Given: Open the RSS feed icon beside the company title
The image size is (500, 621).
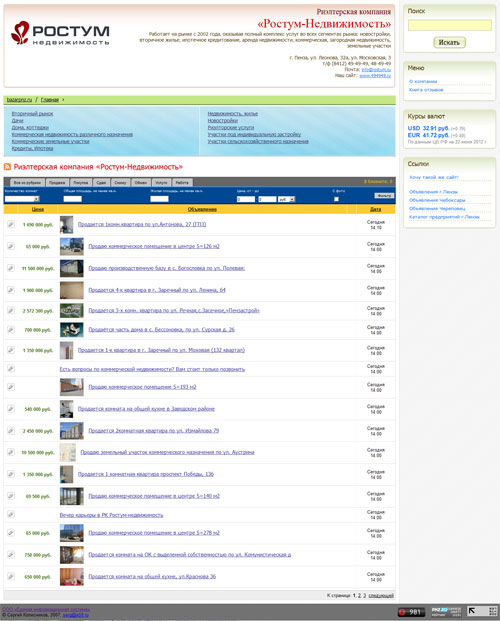Looking at the screenshot, I should pos(7,167).
